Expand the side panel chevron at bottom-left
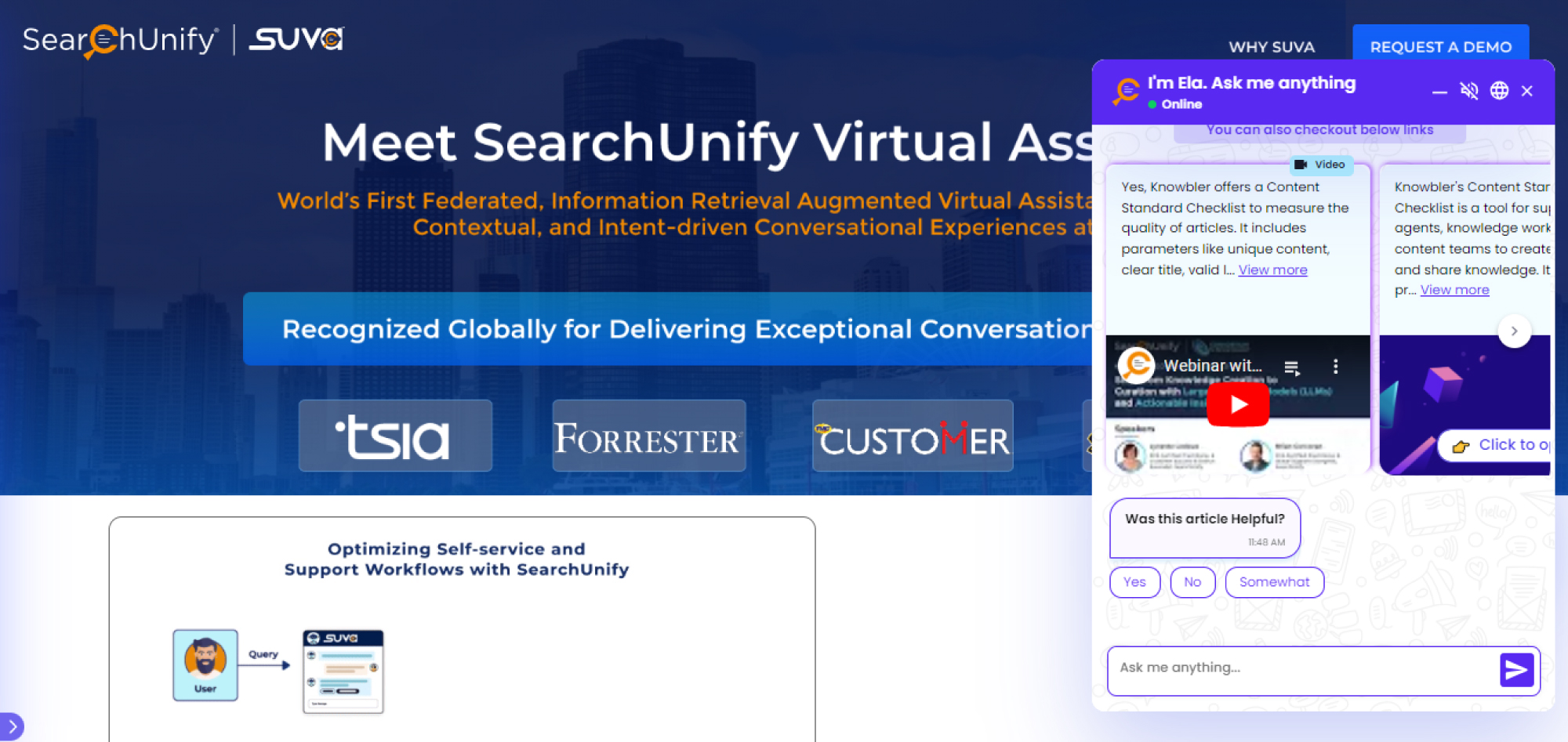Image resolution: width=1568 pixels, height=742 pixels. pos(12,726)
